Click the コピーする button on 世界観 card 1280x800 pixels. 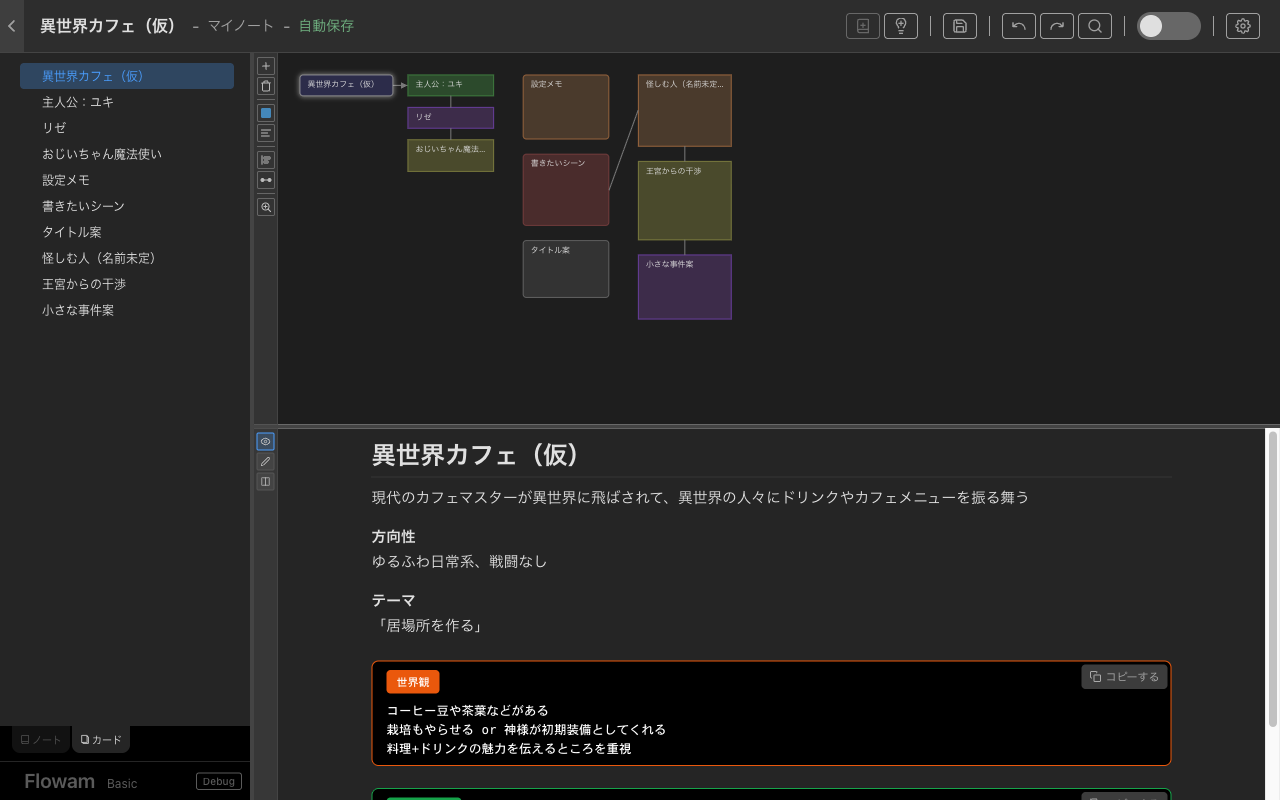(x=1124, y=676)
